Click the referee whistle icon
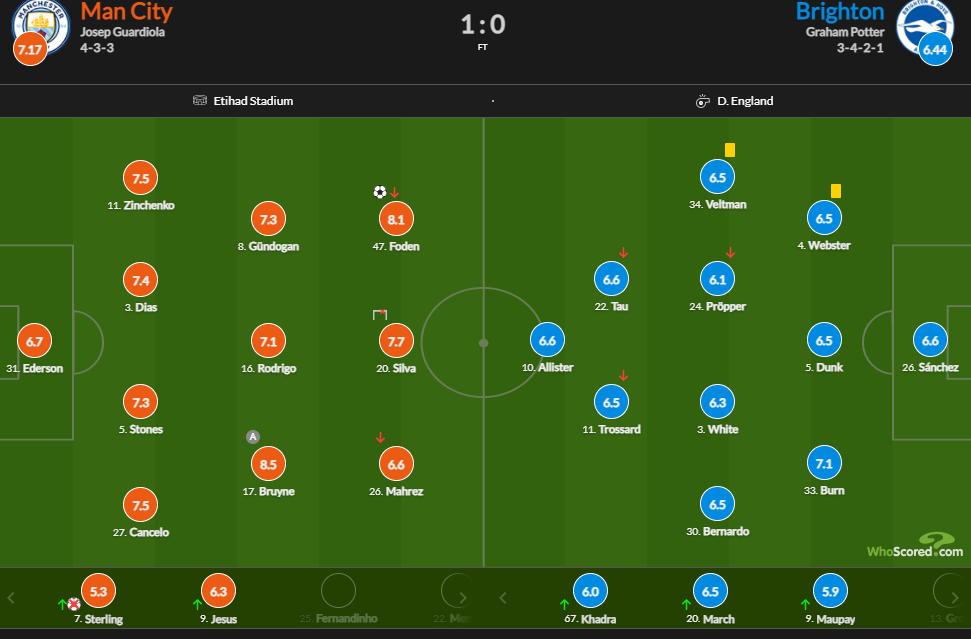This screenshot has width=971, height=639. click(702, 101)
